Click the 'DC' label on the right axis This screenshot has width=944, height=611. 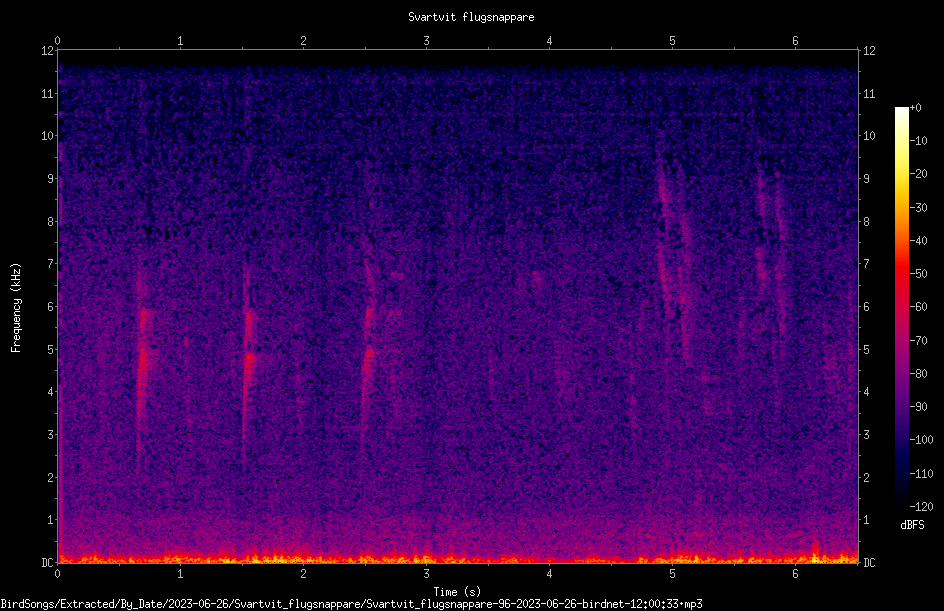869,562
